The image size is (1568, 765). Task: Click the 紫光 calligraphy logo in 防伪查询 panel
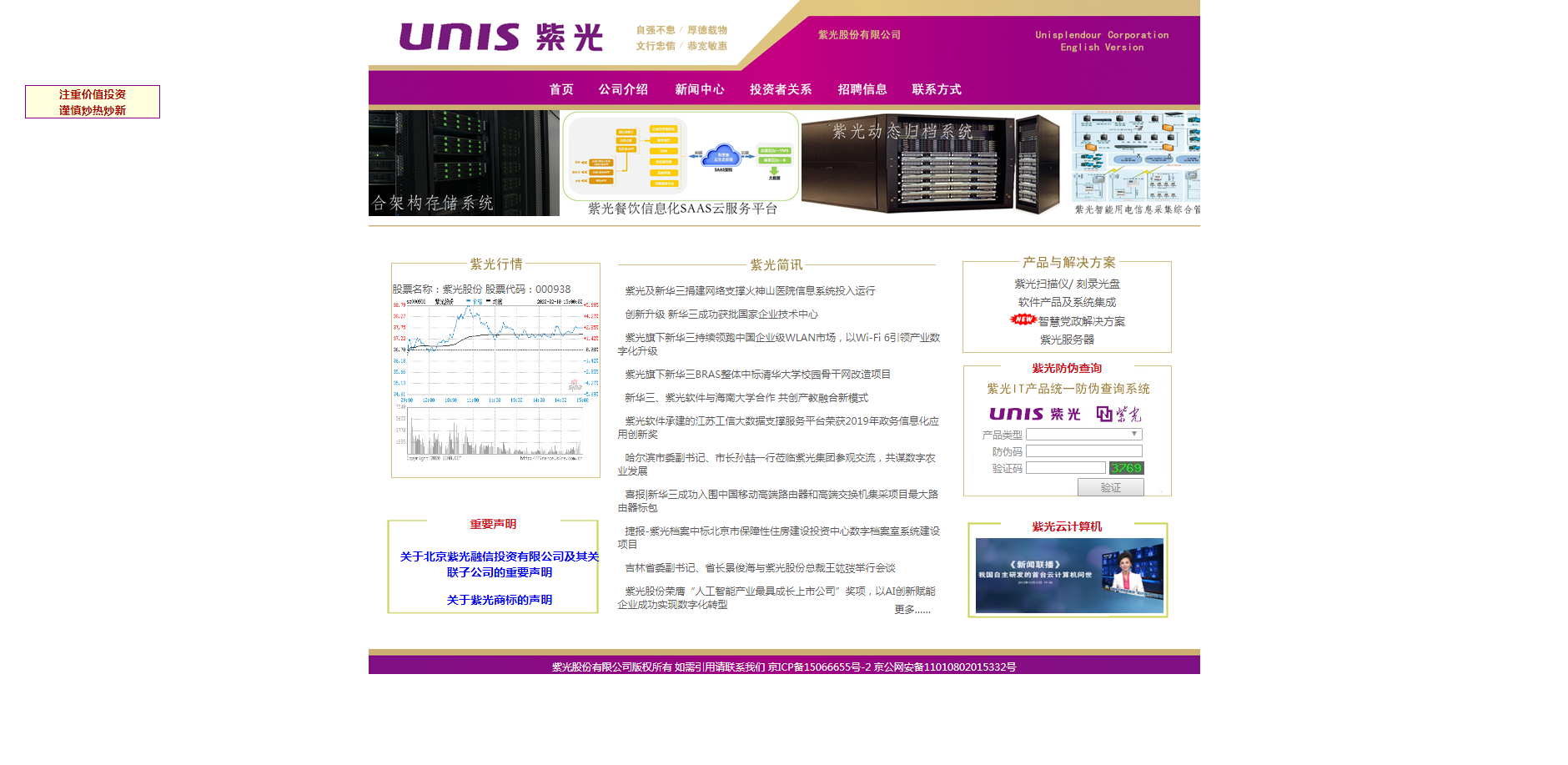click(1118, 414)
